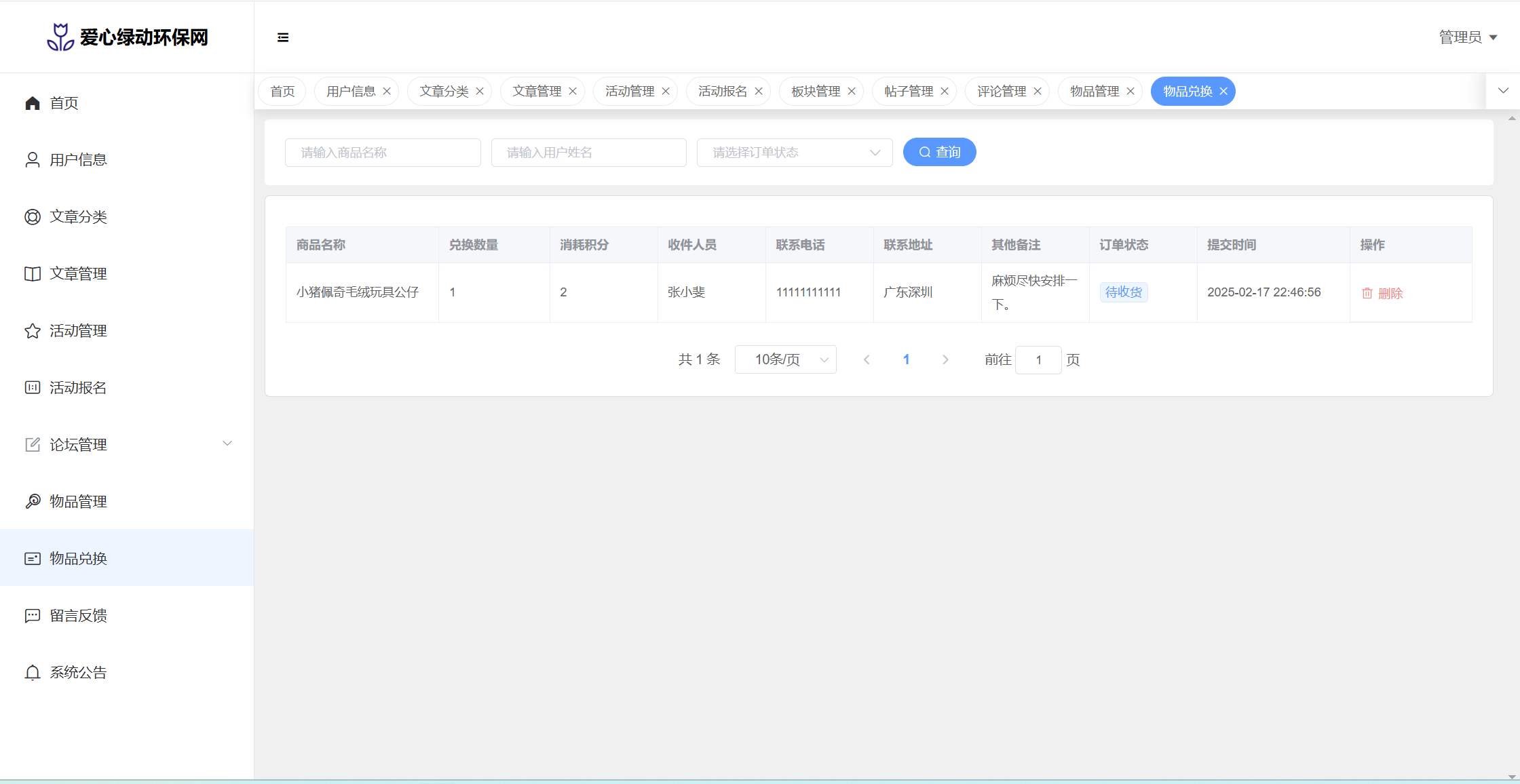1520x784 pixels.
Task: Click the 请输入商品名称 input field
Action: click(383, 153)
